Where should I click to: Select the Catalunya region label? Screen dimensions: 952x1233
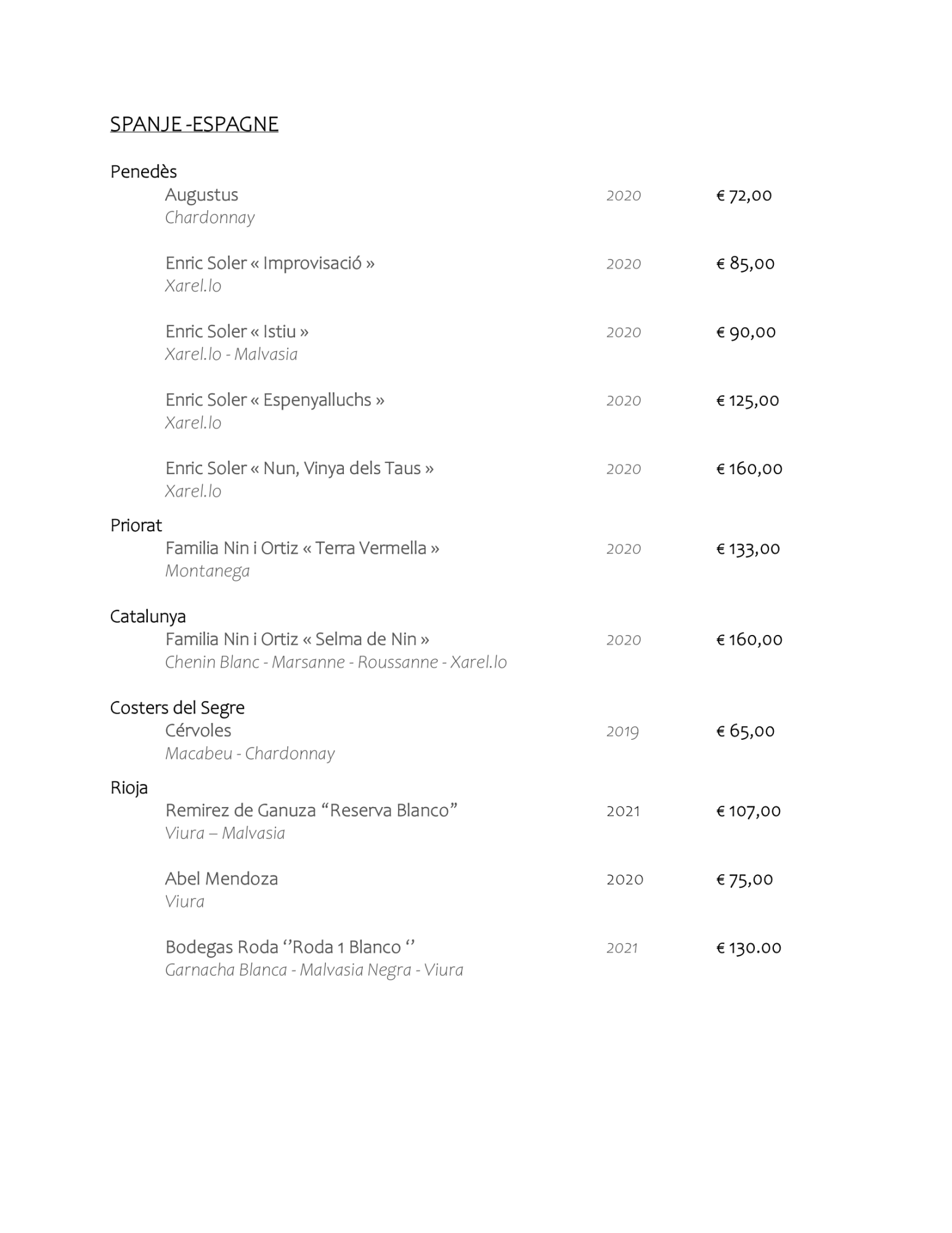[x=148, y=616]
